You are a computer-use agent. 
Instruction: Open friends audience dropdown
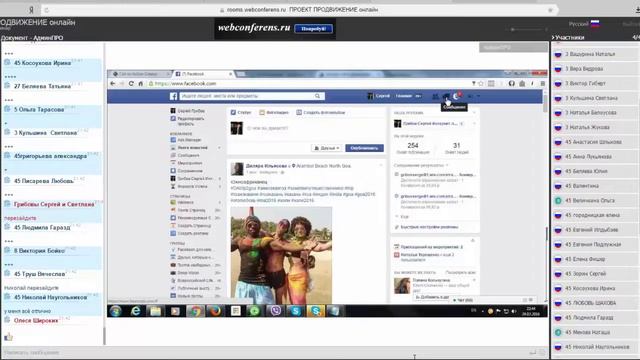pos(327,148)
